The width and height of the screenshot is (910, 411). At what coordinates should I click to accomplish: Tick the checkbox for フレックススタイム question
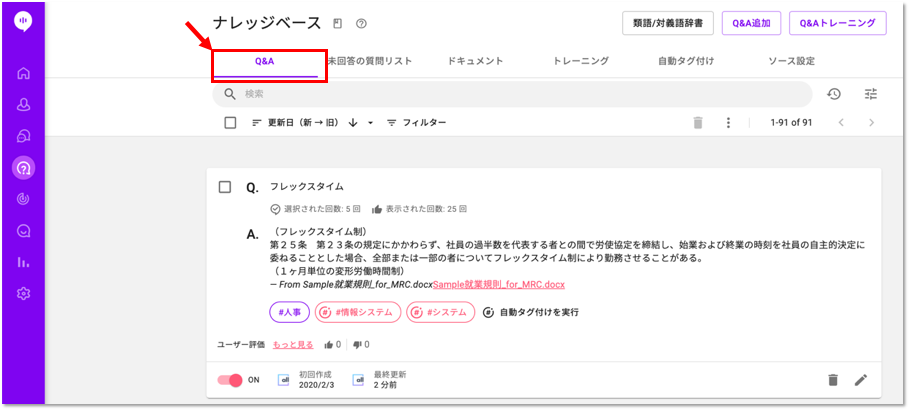[x=225, y=187]
